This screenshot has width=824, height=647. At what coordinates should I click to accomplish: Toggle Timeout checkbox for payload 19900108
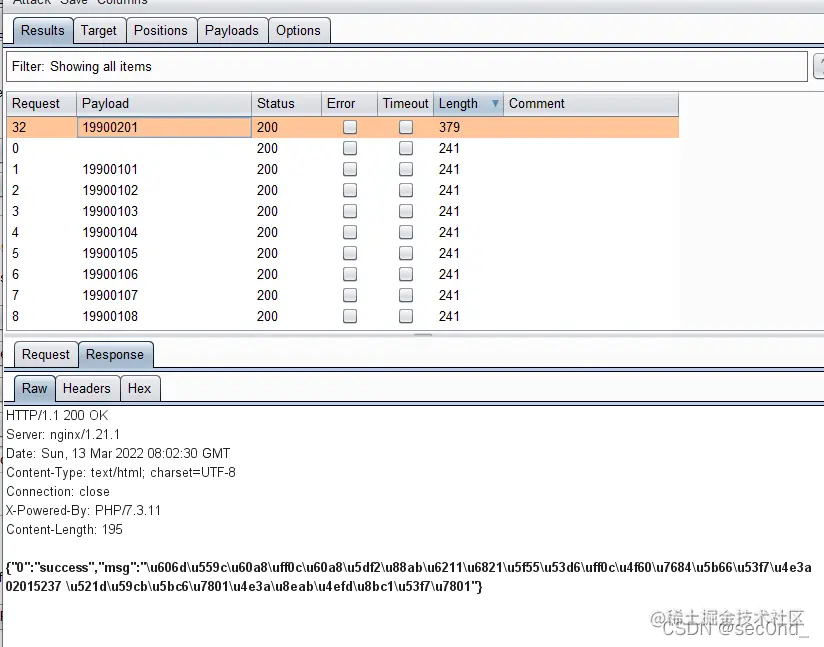coord(406,316)
